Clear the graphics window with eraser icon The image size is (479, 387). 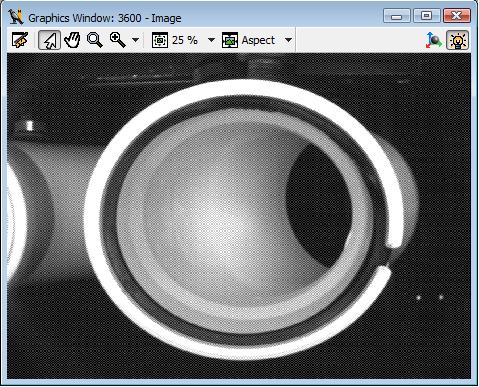(20, 40)
